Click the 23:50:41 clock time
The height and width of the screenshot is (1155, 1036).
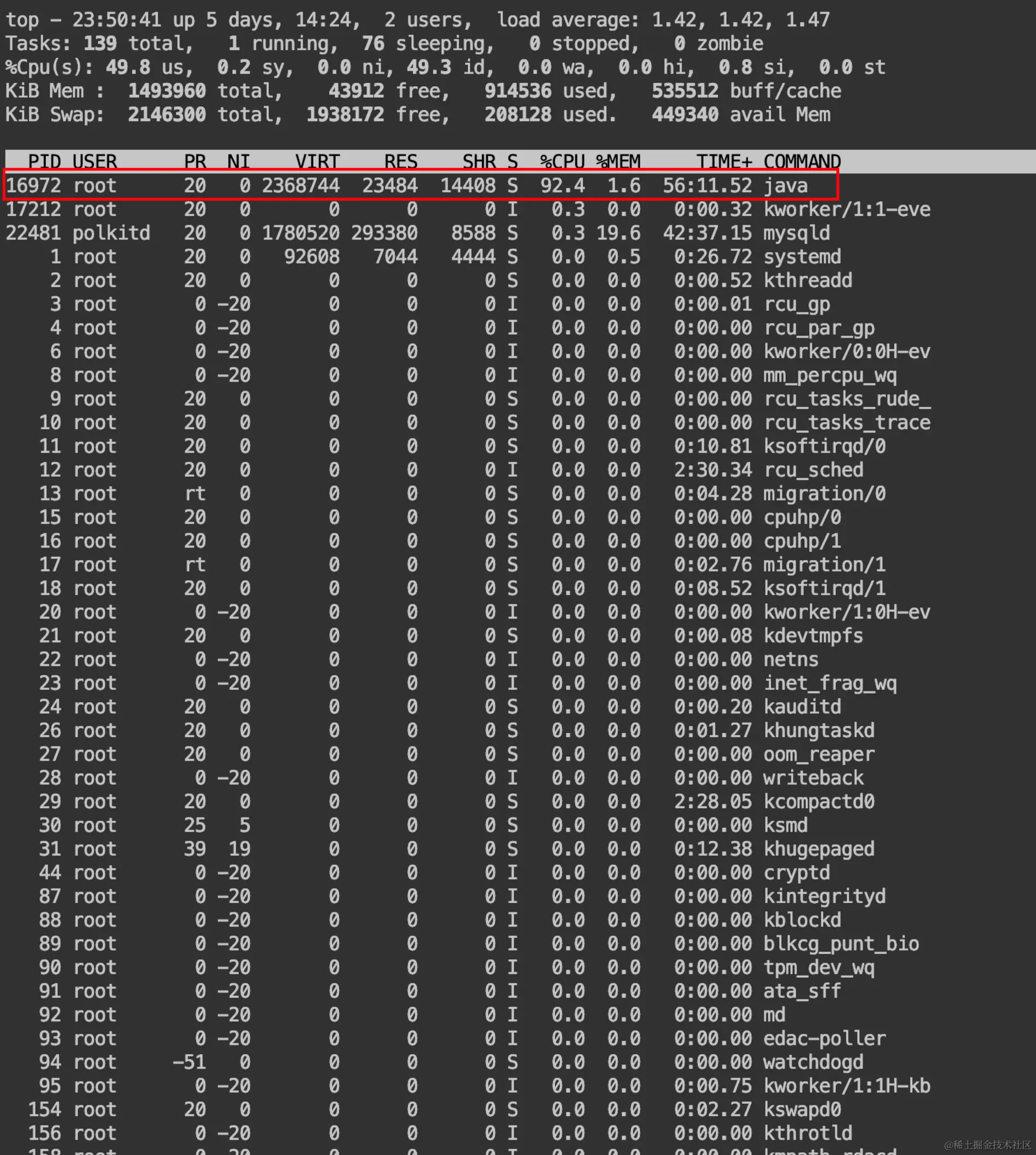(x=117, y=20)
